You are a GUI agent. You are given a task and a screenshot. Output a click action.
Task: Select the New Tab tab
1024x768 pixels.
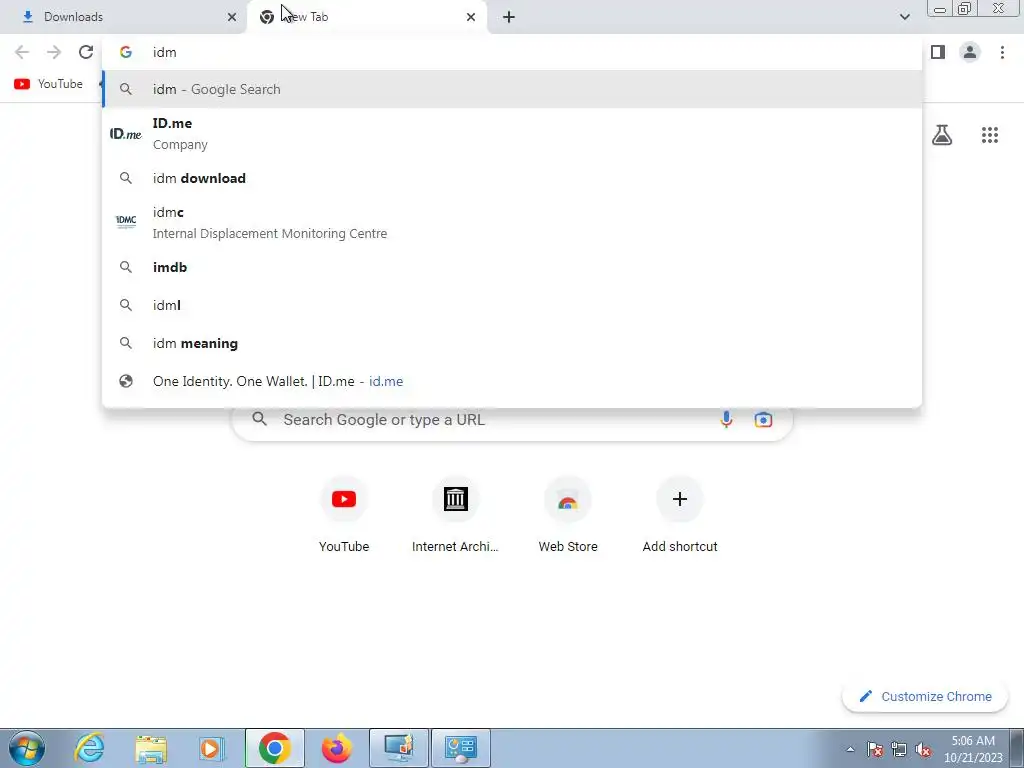[366, 17]
